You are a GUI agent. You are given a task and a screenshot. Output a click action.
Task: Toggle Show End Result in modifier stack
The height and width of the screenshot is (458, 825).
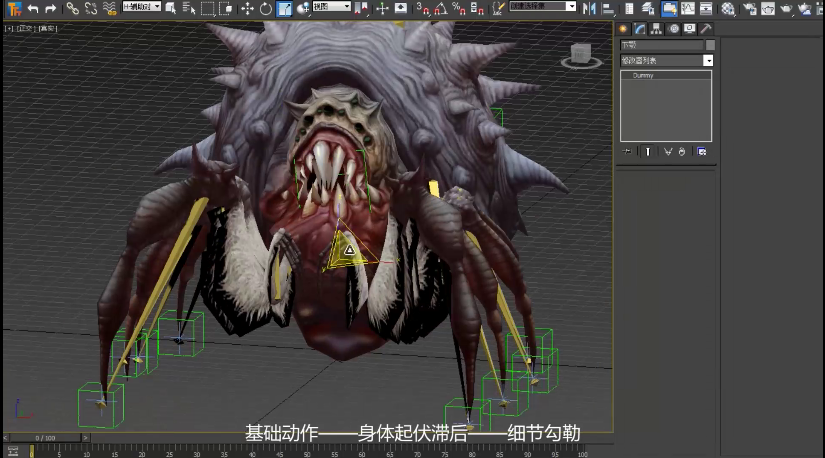(x=647, y=152)
